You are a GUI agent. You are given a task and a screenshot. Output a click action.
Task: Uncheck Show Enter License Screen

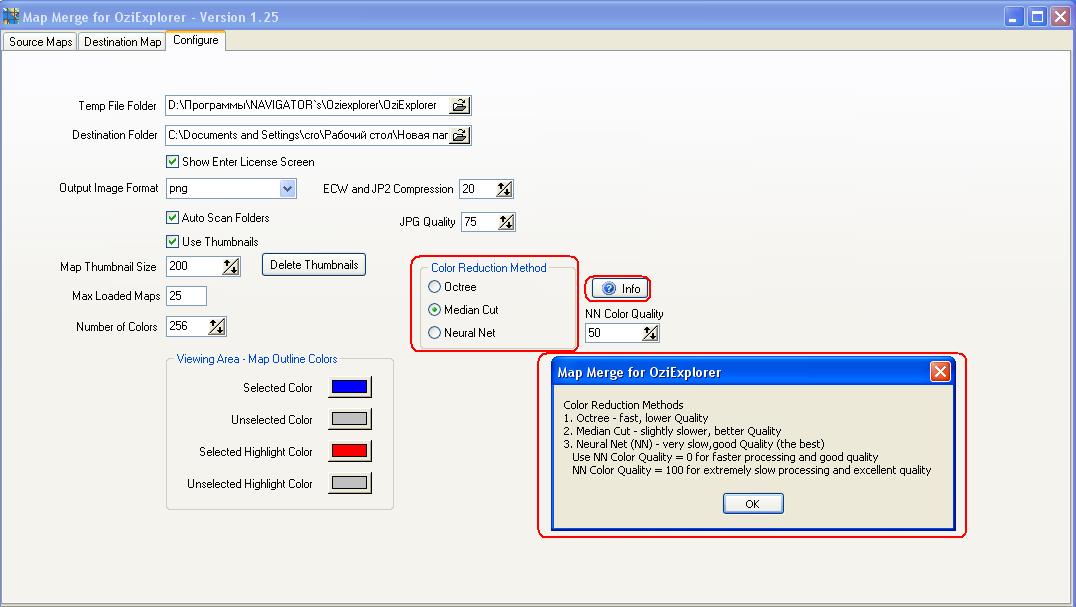[x=173, y=162]
